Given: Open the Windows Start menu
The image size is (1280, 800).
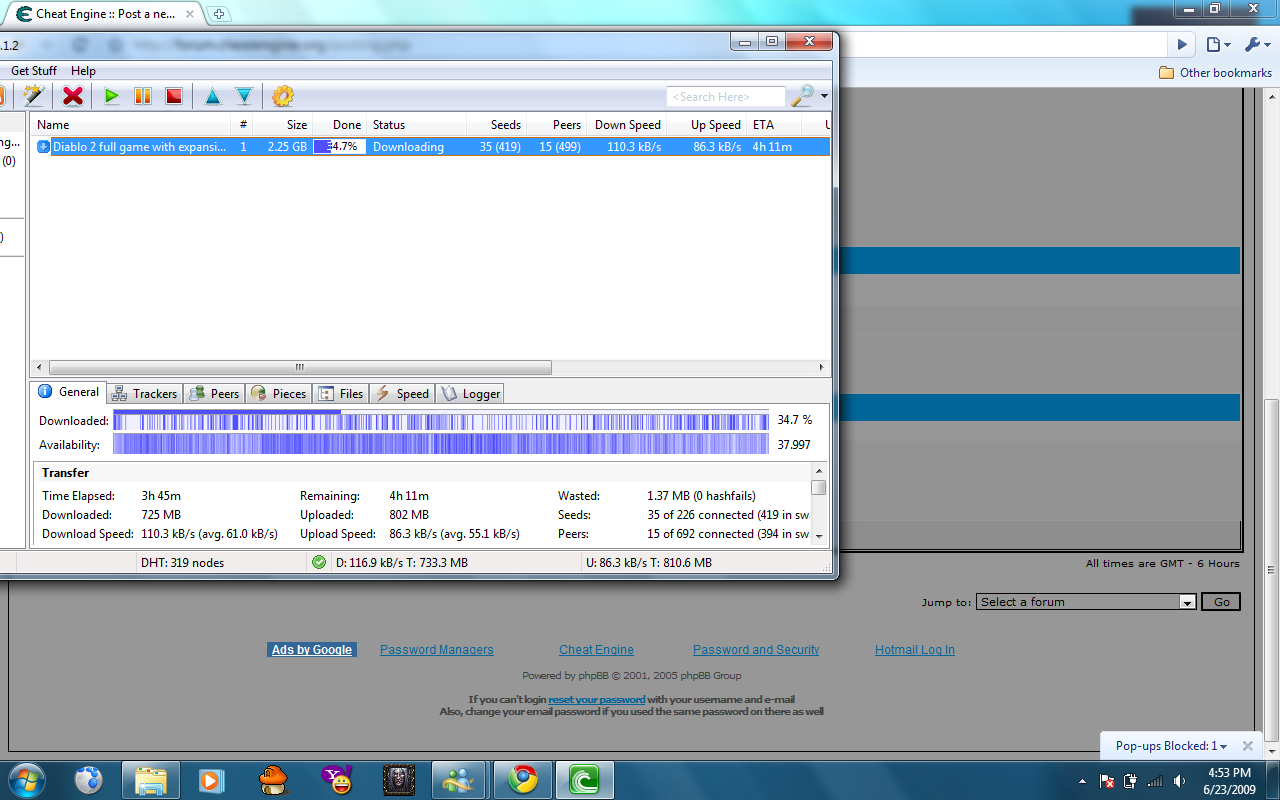Looking at the screenshot, I should pyautogui.click(x=26, y=779).
